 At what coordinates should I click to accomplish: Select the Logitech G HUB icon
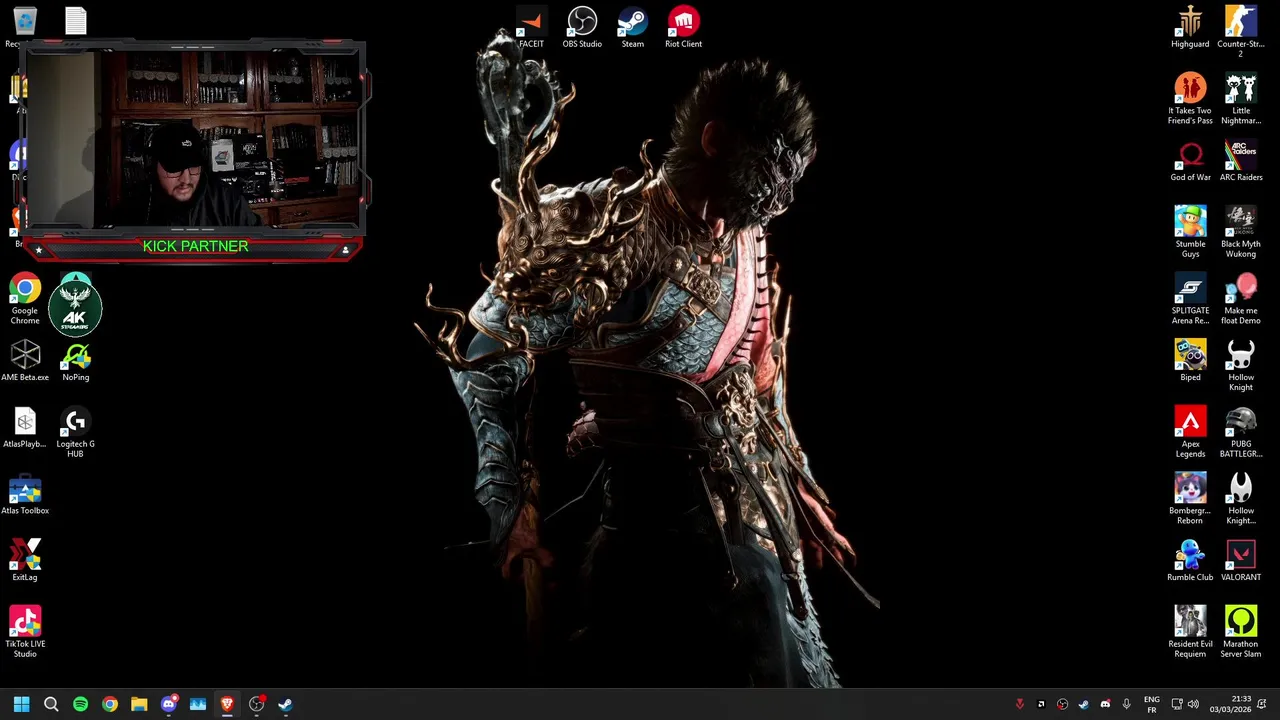tap(76, 432)
